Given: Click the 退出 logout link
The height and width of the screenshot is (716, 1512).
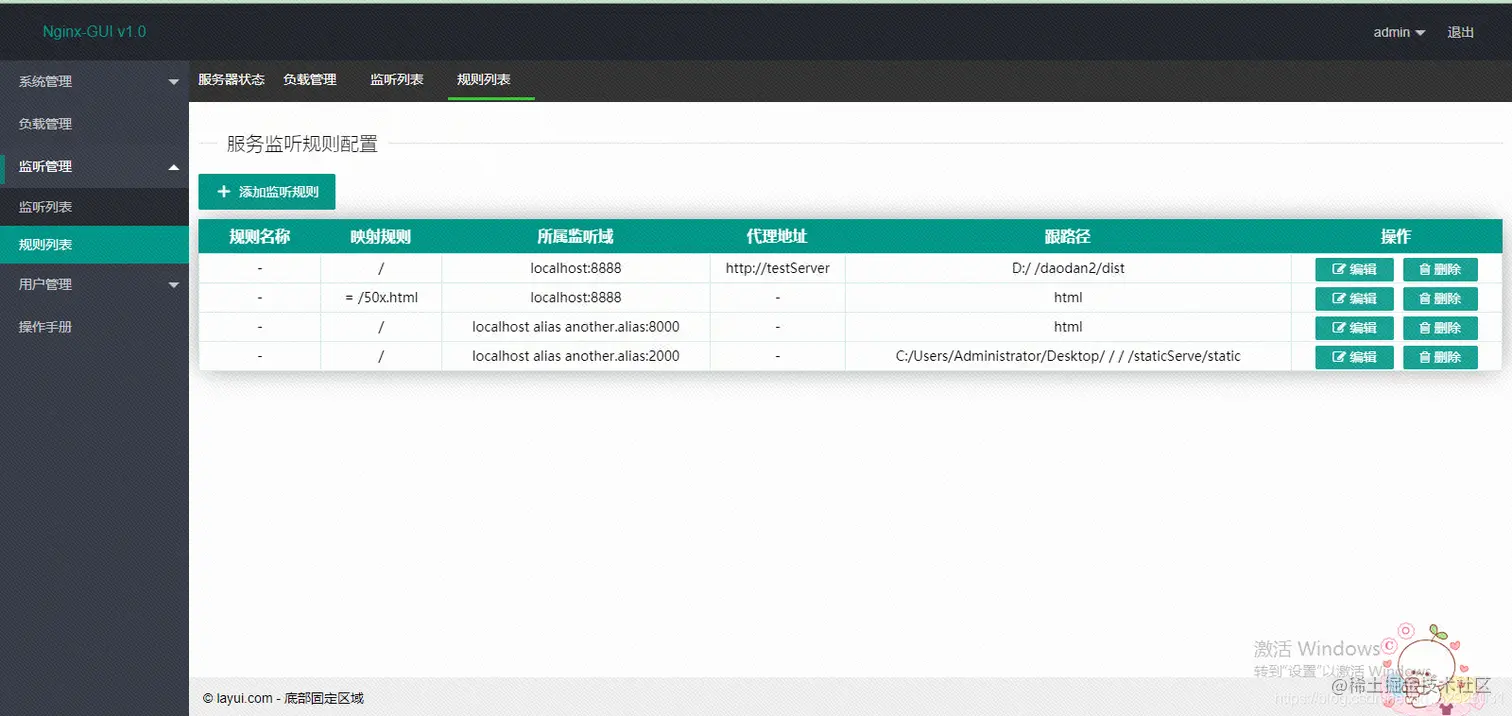Looking at the screenshot, I should click(1461, 32).
